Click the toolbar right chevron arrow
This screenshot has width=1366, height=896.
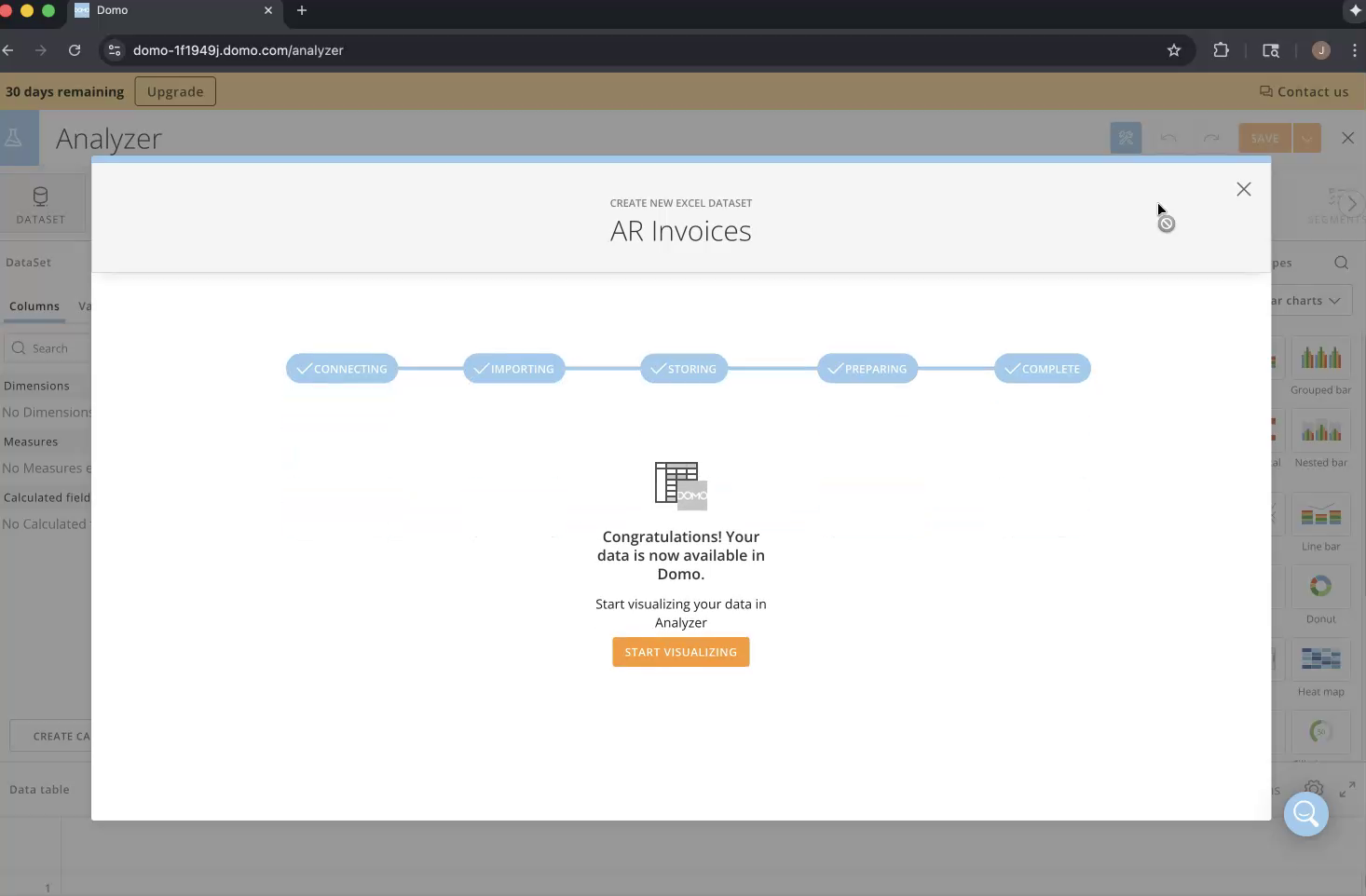tap(1351, 203)
